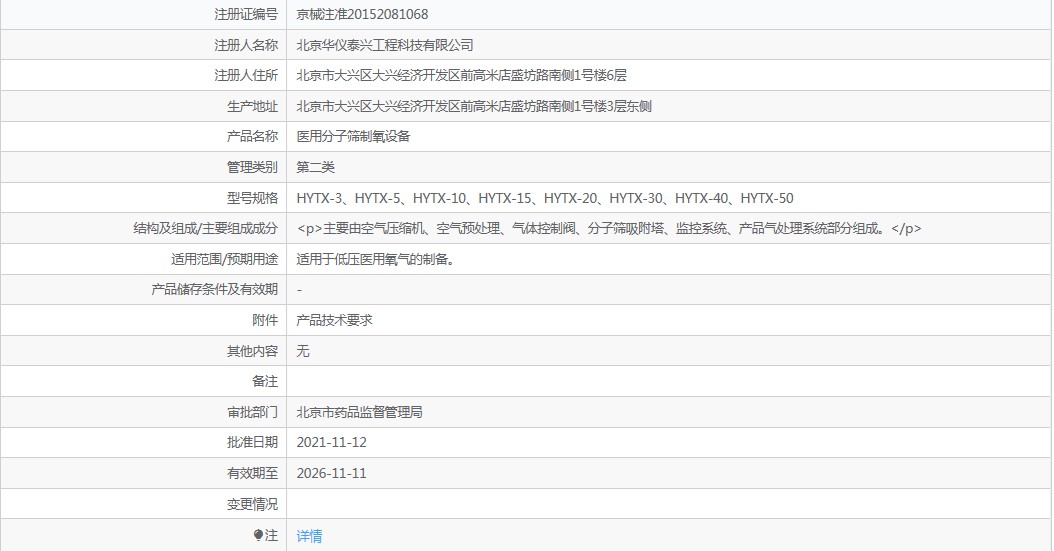
Task: Click the 生产地址 label cell
Action: [144, 106]
